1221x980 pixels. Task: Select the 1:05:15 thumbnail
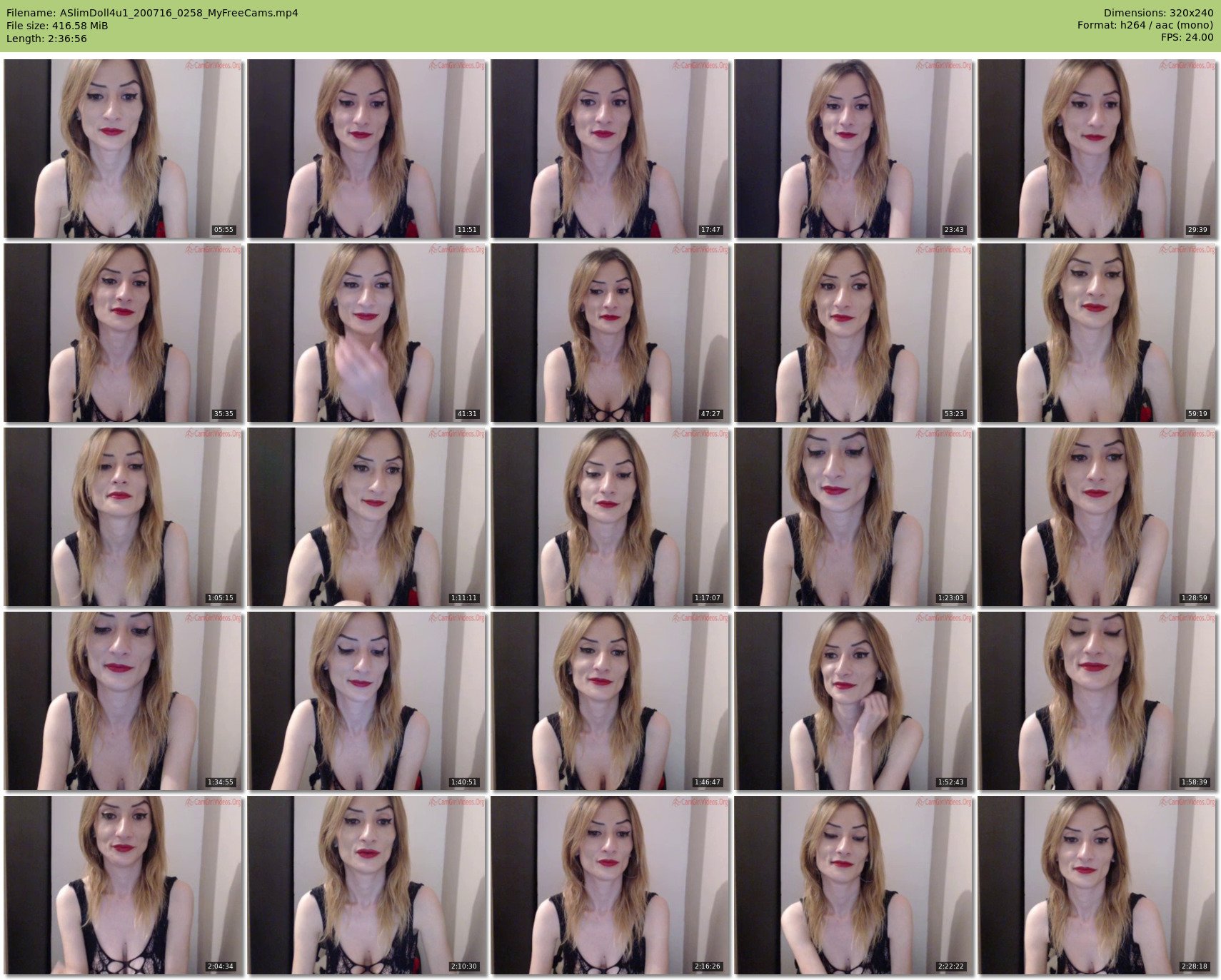click(x=123, y=517)
